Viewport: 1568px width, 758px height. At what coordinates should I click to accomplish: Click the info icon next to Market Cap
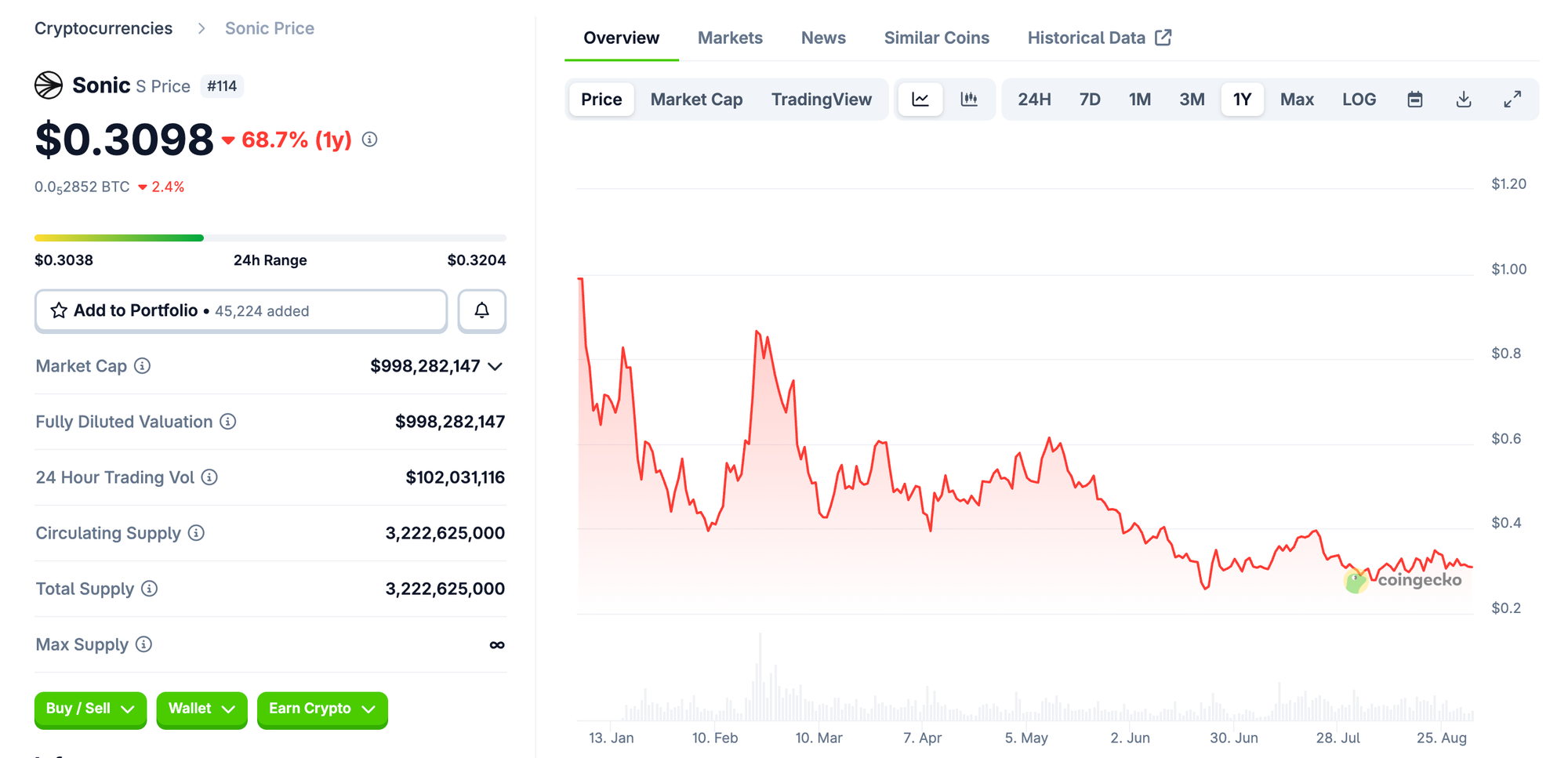142,366
